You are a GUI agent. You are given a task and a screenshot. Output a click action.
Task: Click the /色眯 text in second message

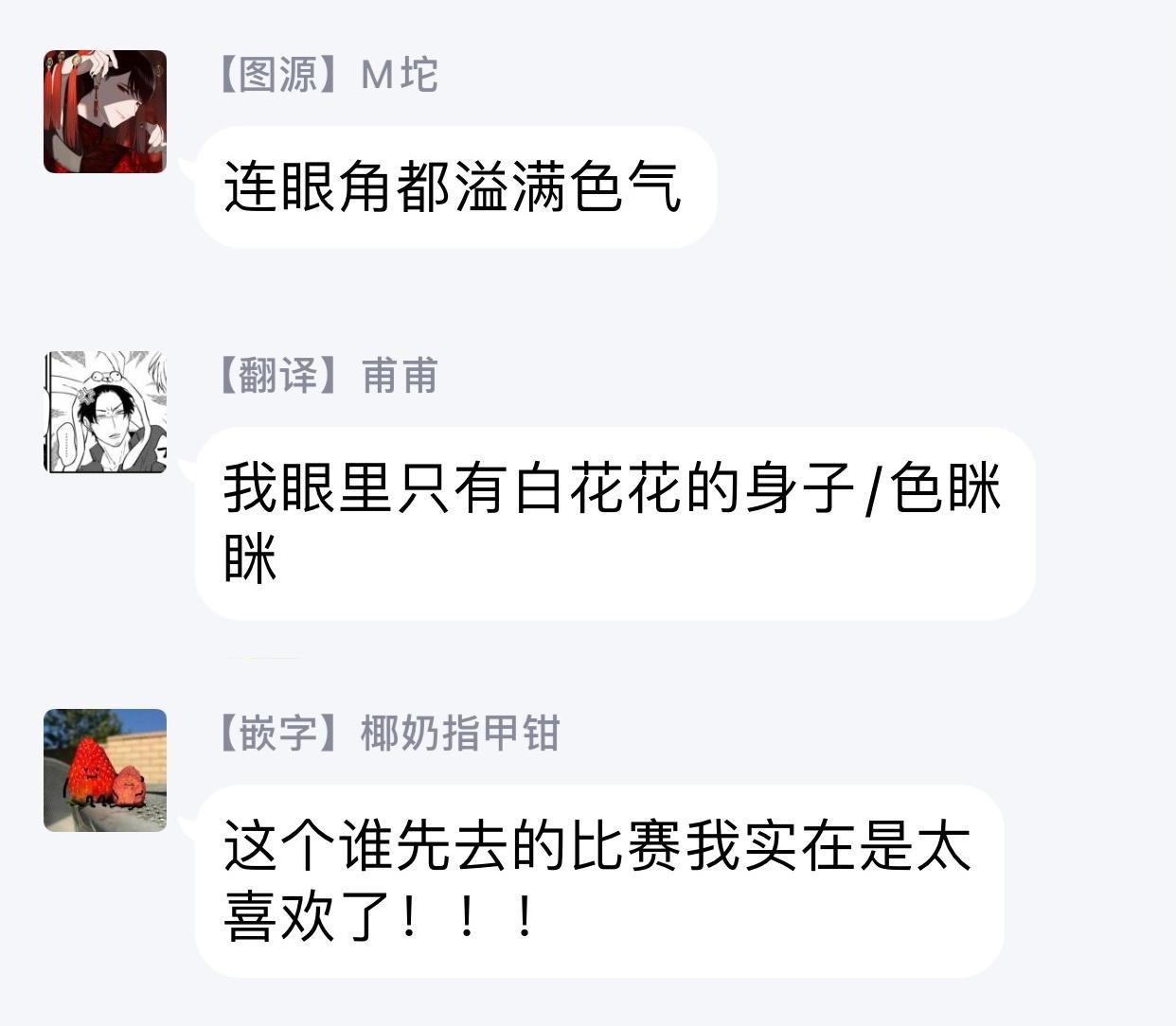click(934, 488)
